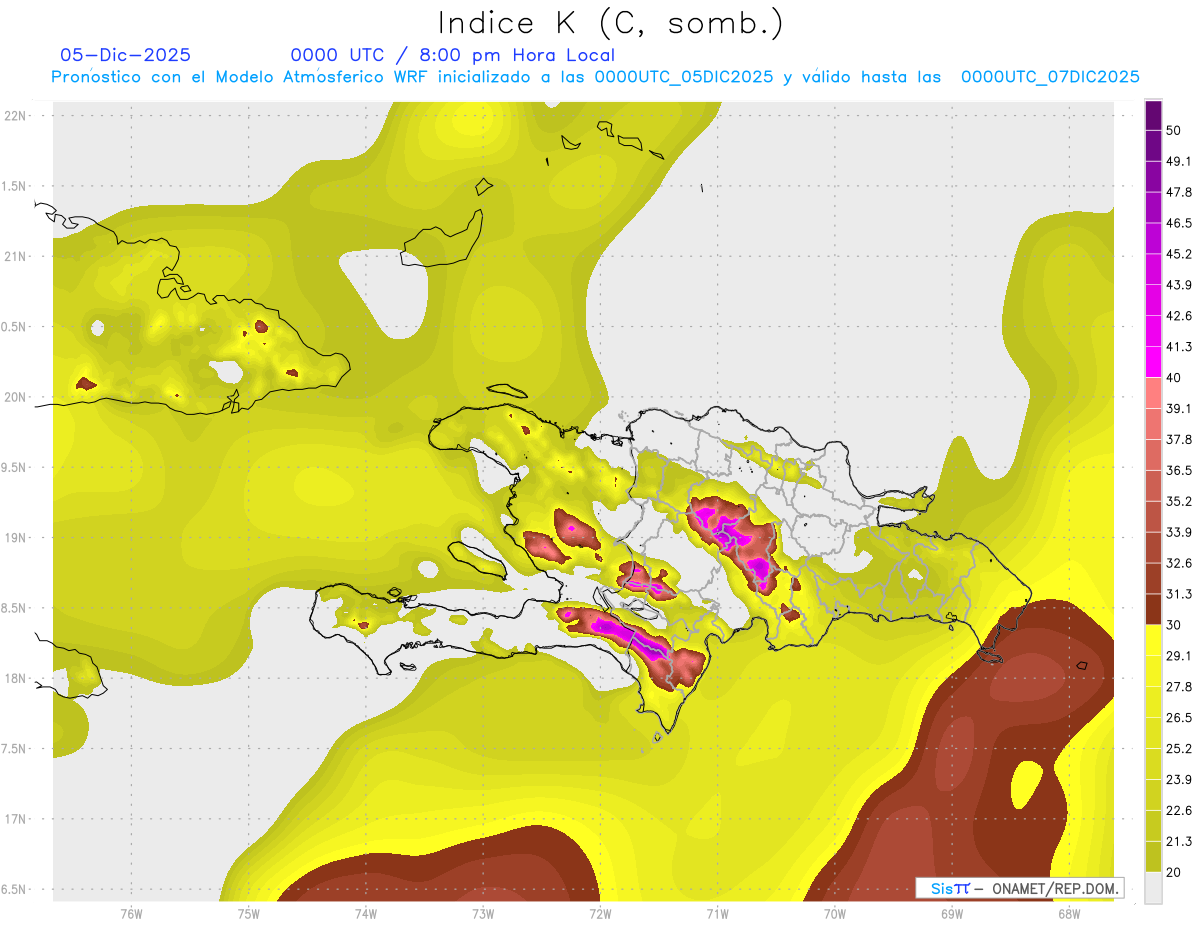
Task: Click the 68W longitude axis label
Action: tap(1068, 912)
